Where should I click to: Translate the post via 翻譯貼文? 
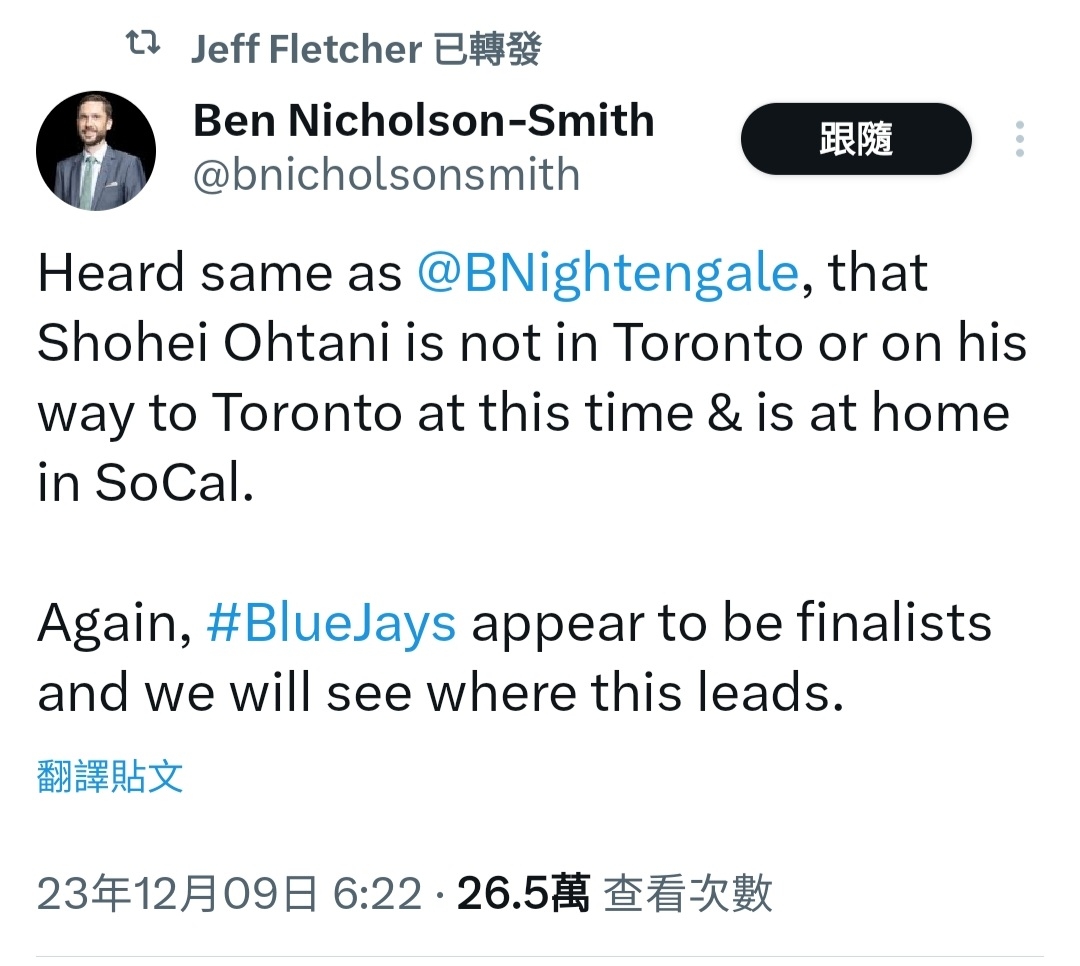pyautogui.click(x=110, y=777)
